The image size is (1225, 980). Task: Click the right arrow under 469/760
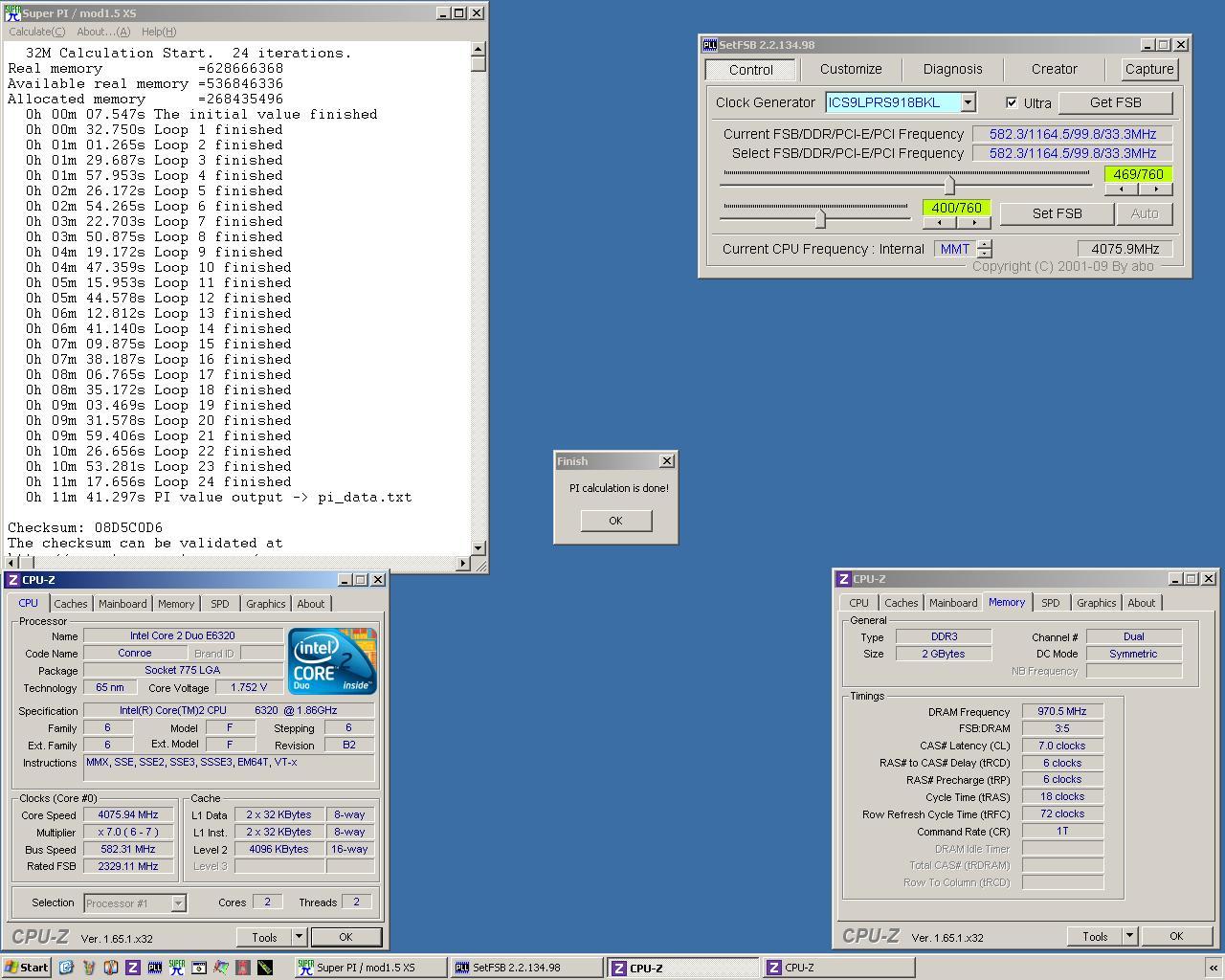[x=1155, y=189]
